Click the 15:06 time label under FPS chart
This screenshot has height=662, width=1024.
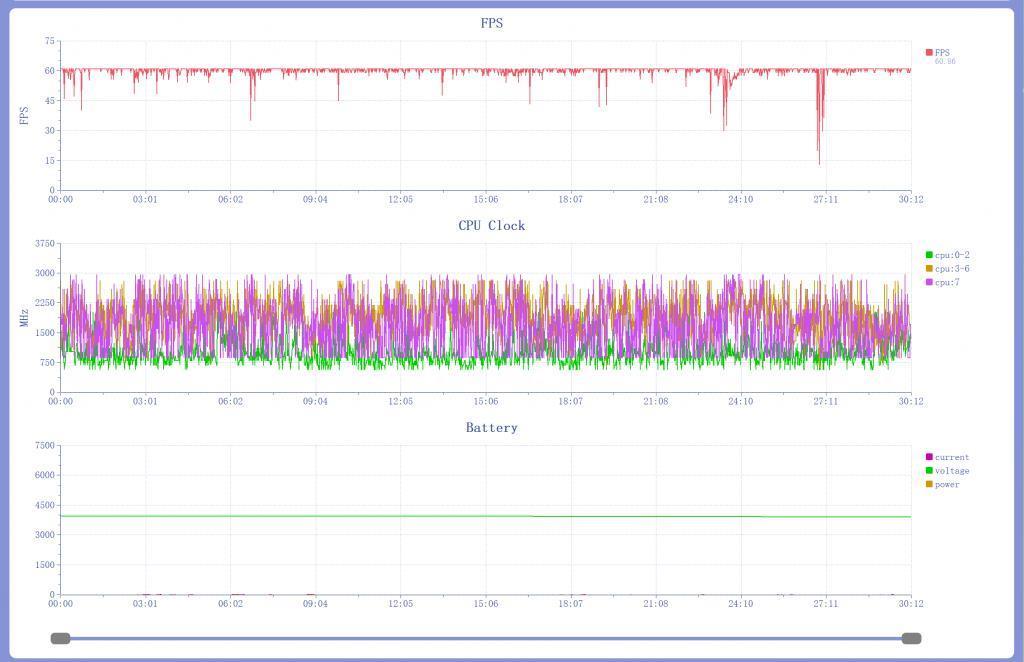[x=486, y=200]
